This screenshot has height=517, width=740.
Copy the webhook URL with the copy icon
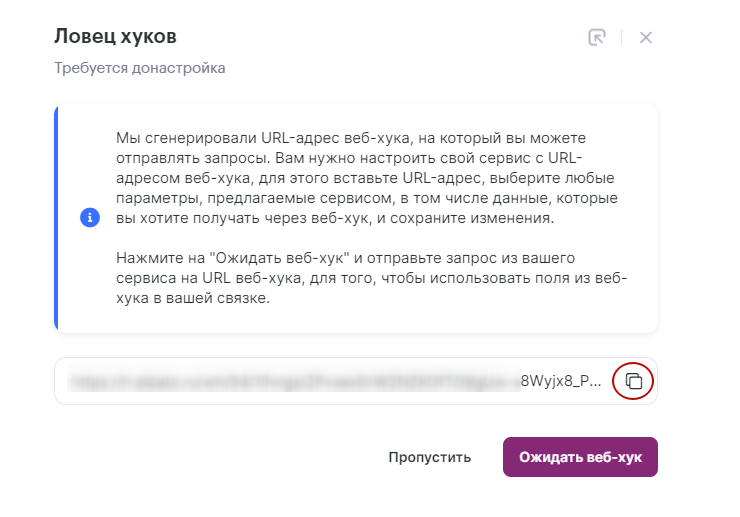point(633,381)
